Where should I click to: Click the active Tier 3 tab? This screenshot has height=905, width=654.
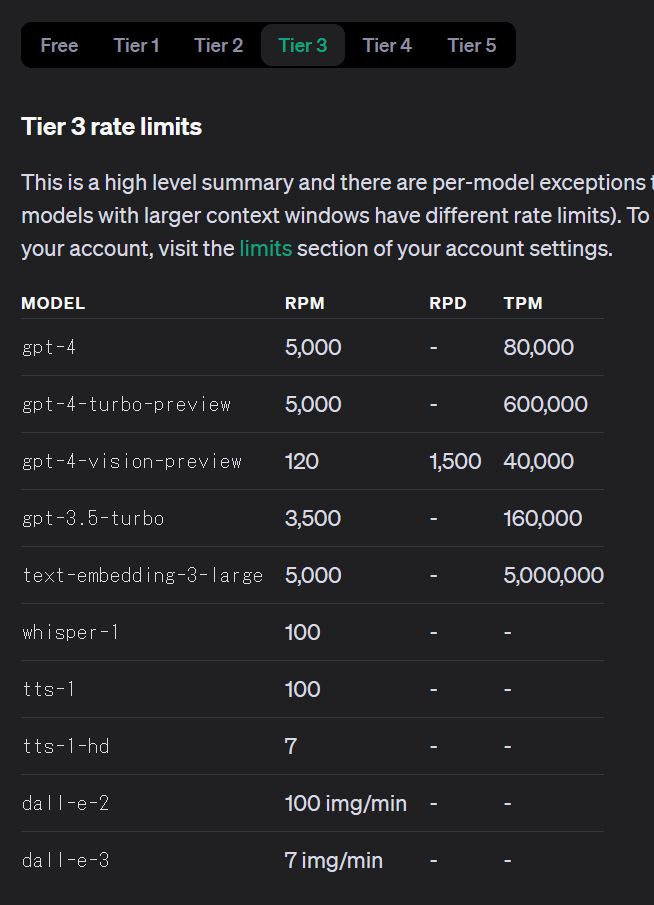click(x=302, y=46)
